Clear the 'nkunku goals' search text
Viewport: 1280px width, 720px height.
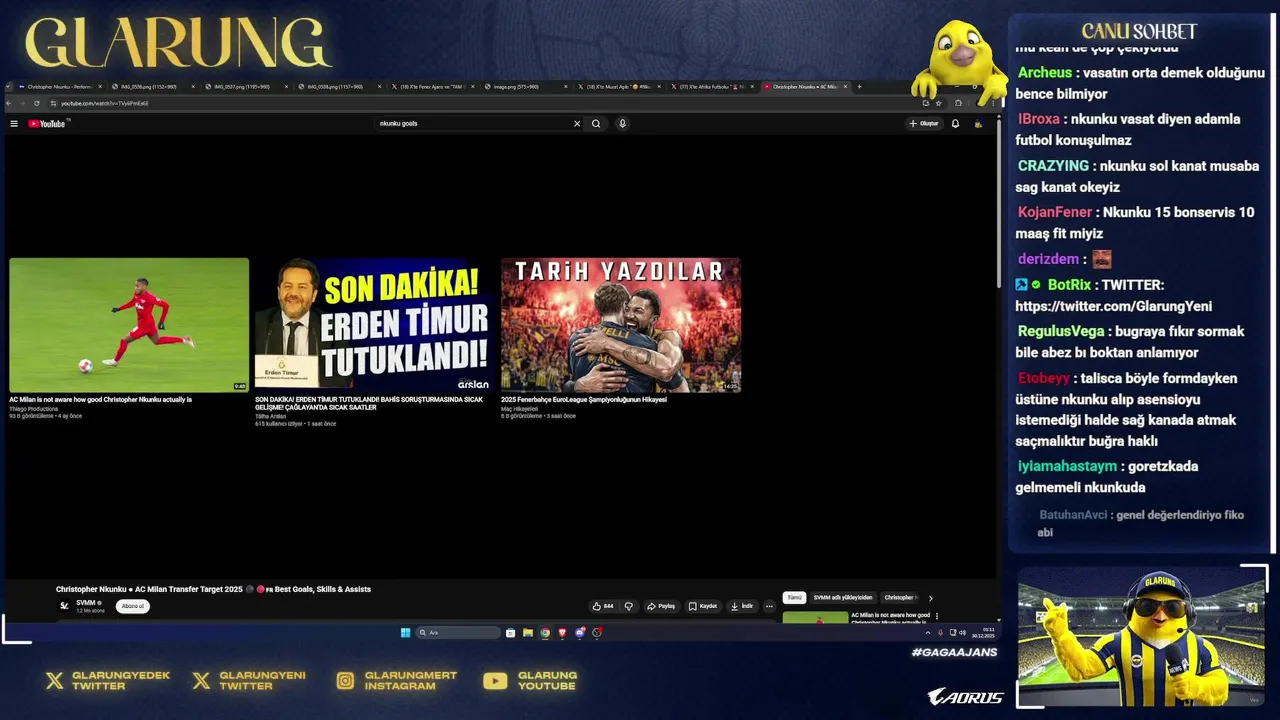coord(577,124)
